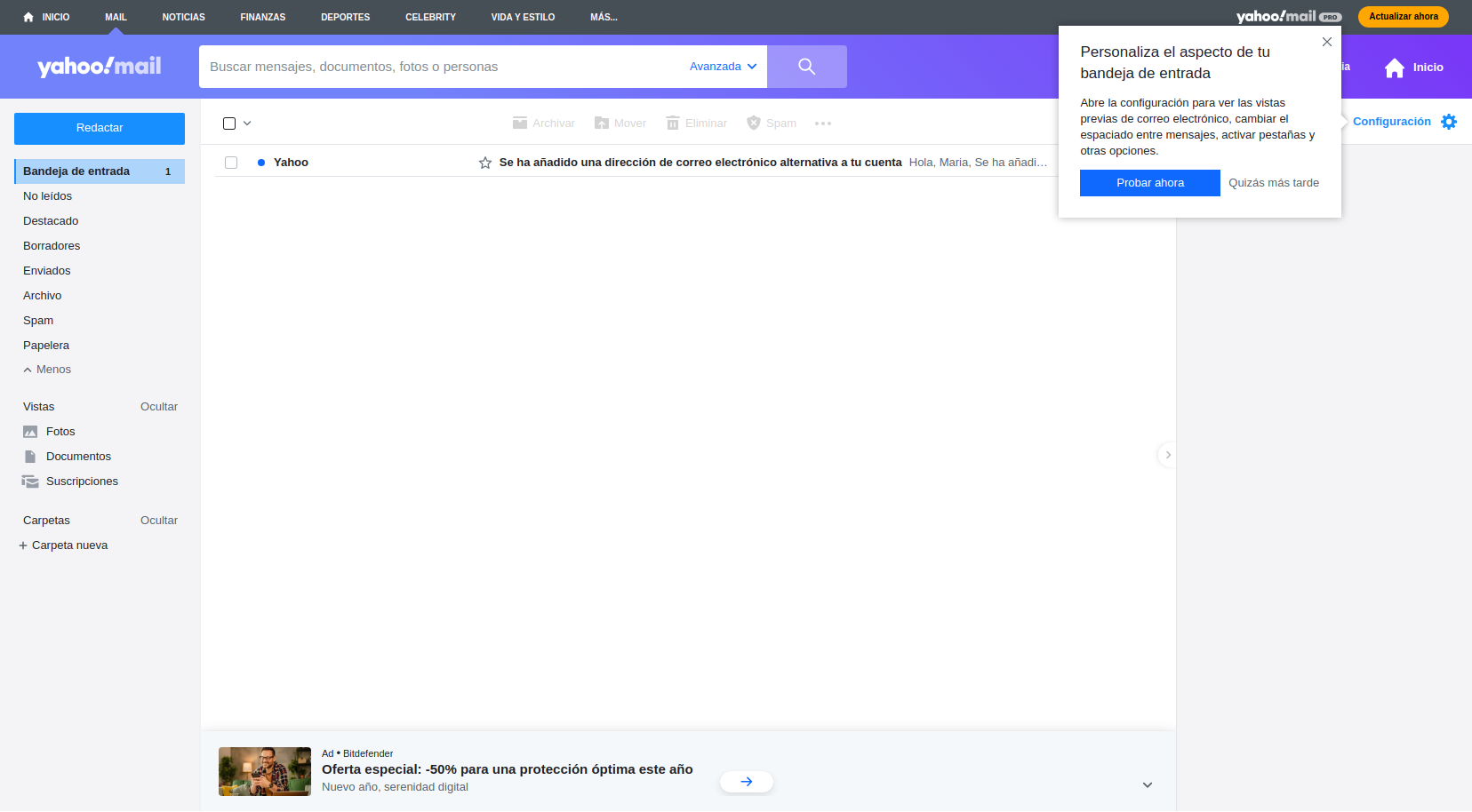Open the Configuración gear icon
Screen dimensions: 1472x812
click(1449, 122)
